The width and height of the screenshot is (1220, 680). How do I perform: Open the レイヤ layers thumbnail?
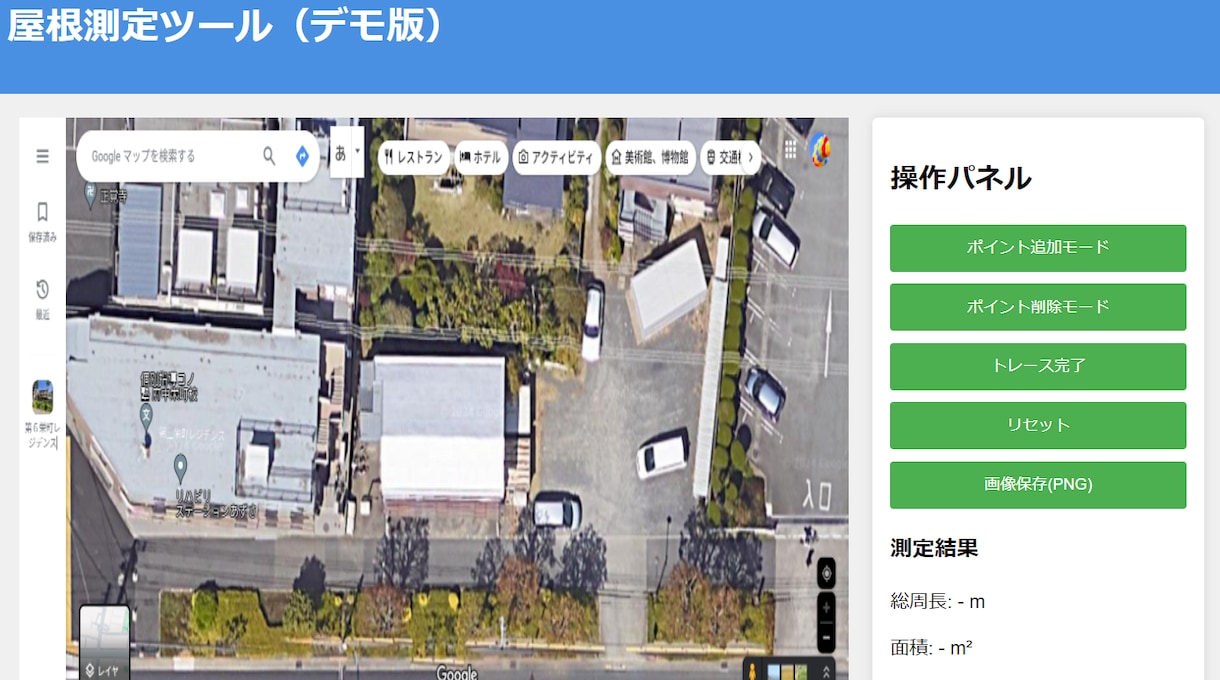105,642
